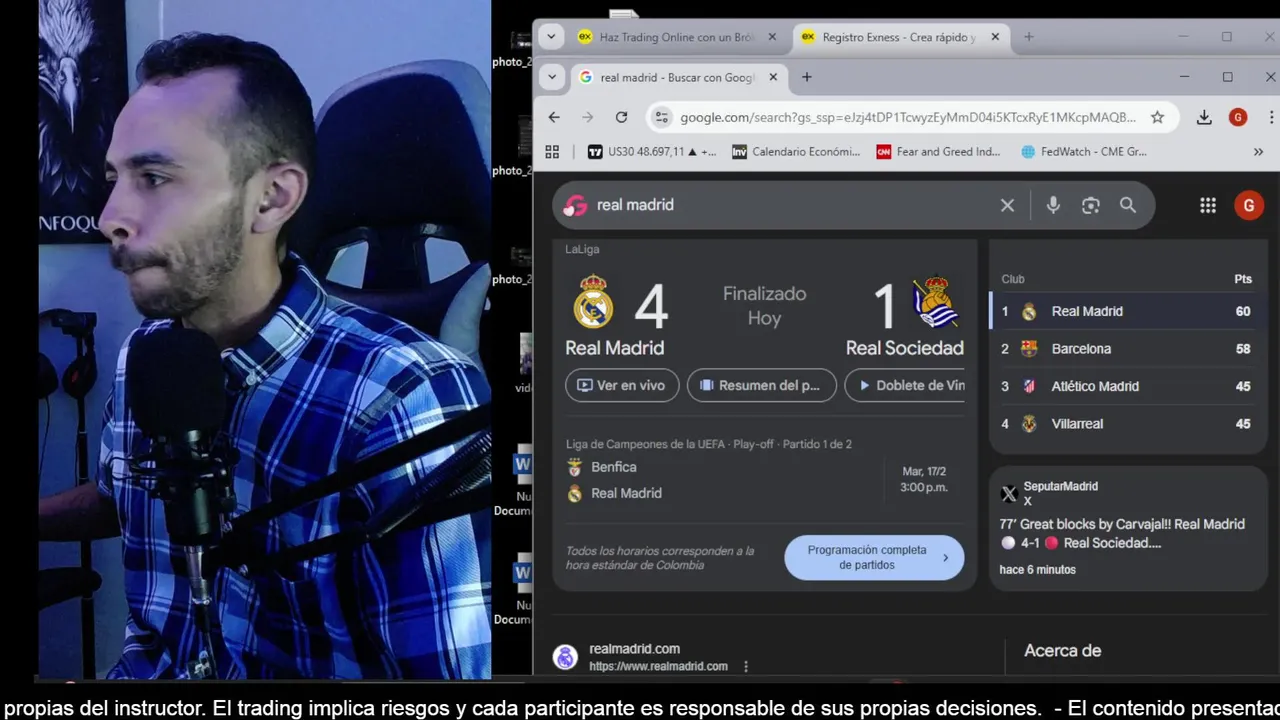Viewport: 1280px width, 720px height.
Task: Clear the search box with the X
Action: coord(1007,205)
